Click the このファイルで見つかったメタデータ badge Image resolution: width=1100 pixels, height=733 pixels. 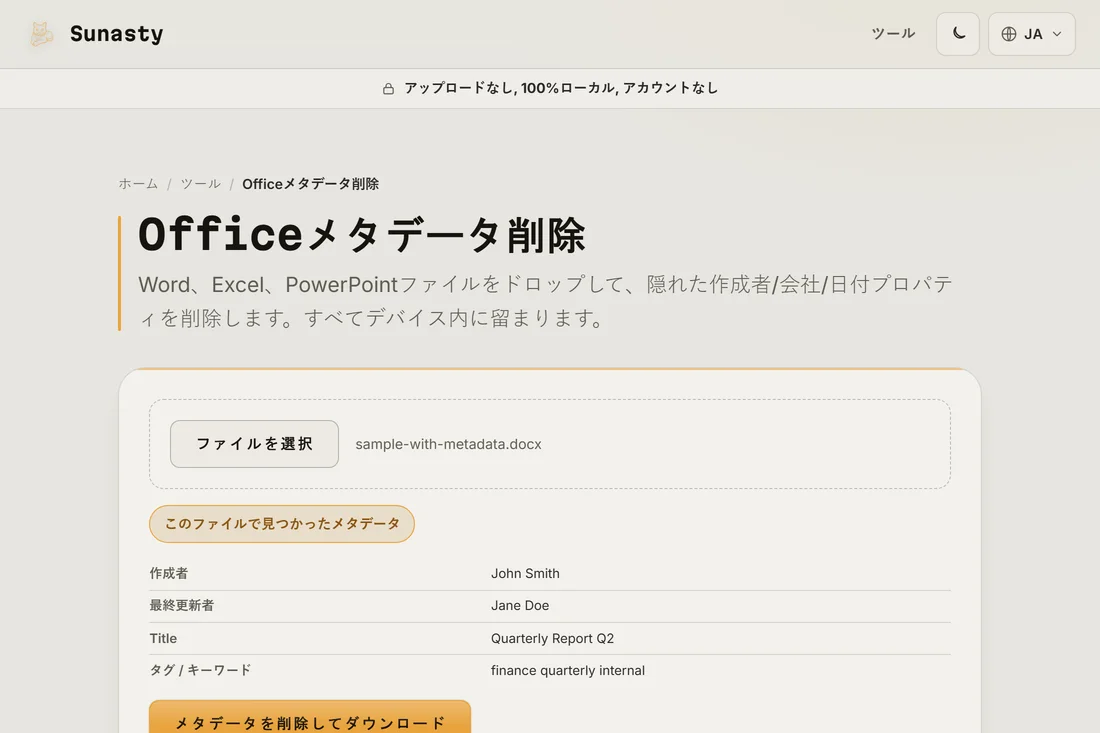[x=281, y=524]
